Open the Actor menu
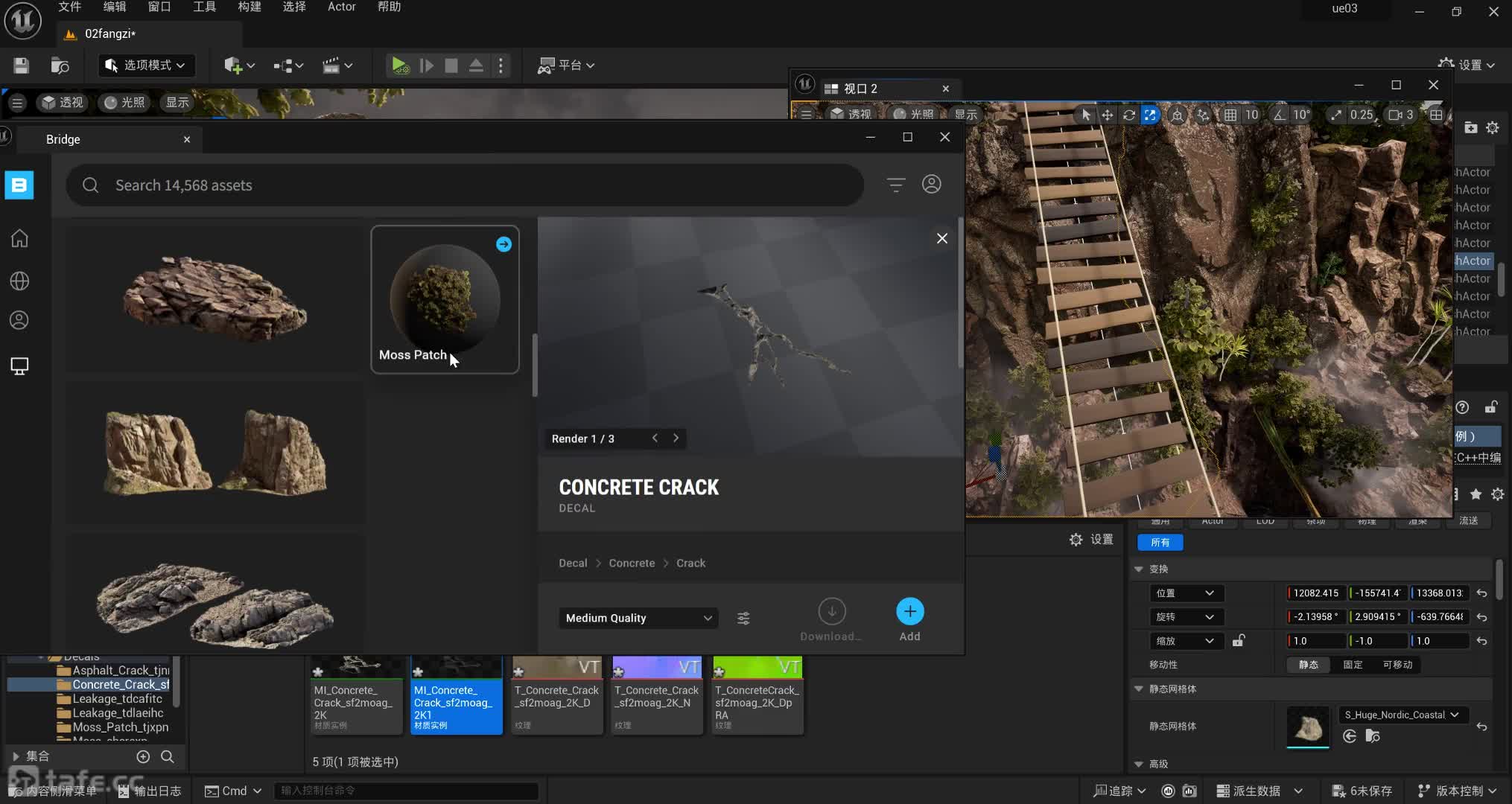The width and height of the screenshot is (1512, 804). [x=342, y=7]
